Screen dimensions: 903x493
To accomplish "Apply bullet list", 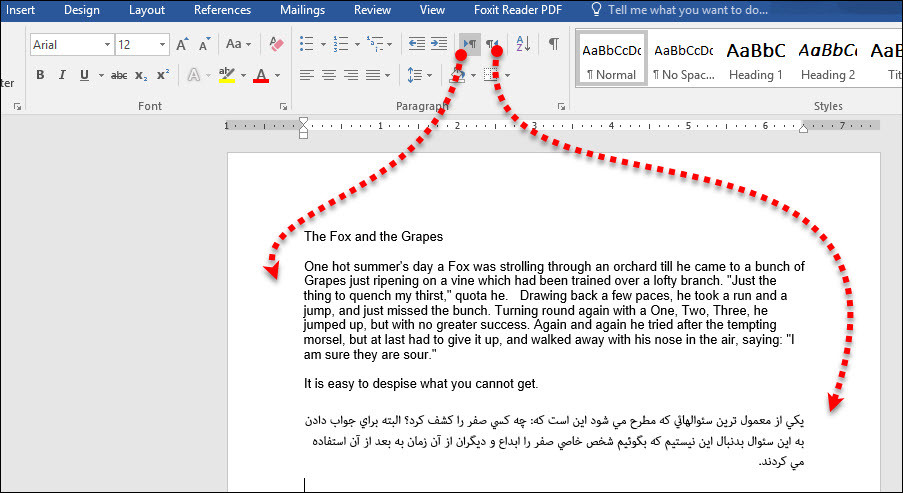I will coord(306,44).
